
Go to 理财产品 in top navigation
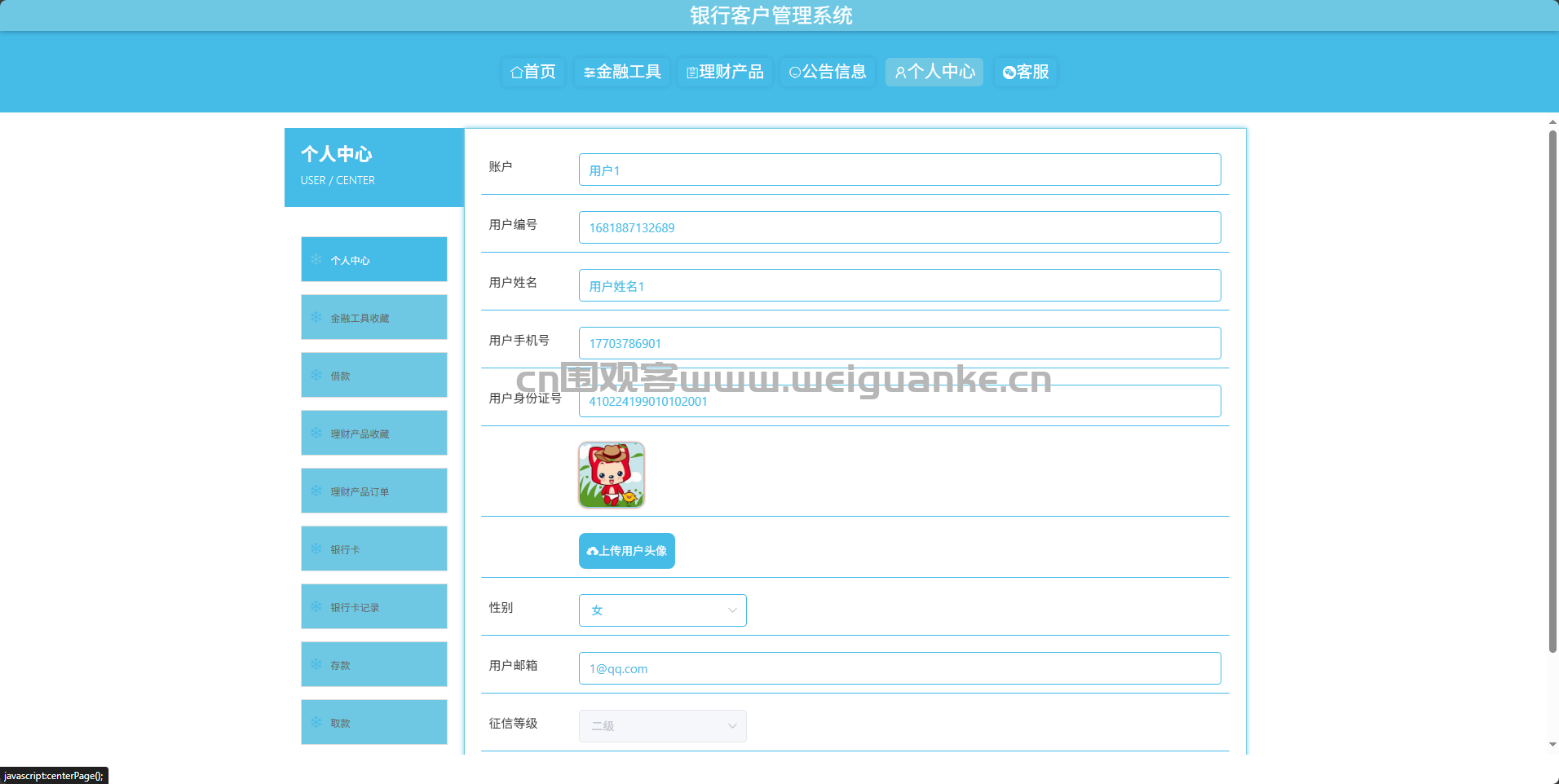pos(725,72)
